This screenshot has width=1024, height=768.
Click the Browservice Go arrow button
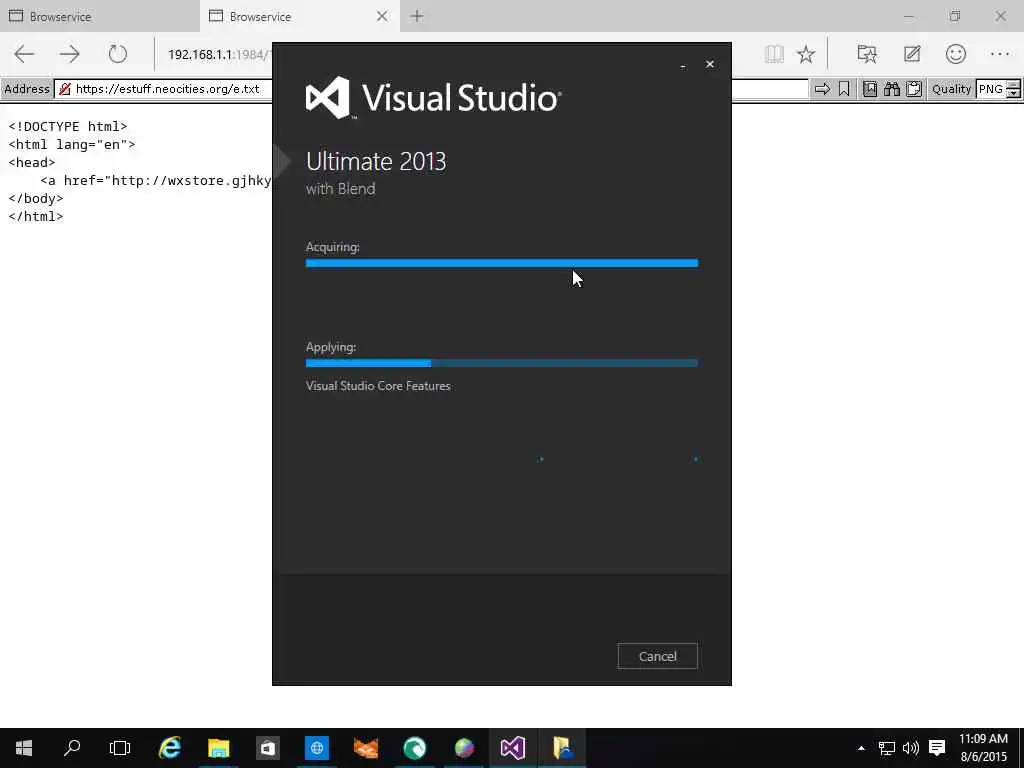[822, 89]
